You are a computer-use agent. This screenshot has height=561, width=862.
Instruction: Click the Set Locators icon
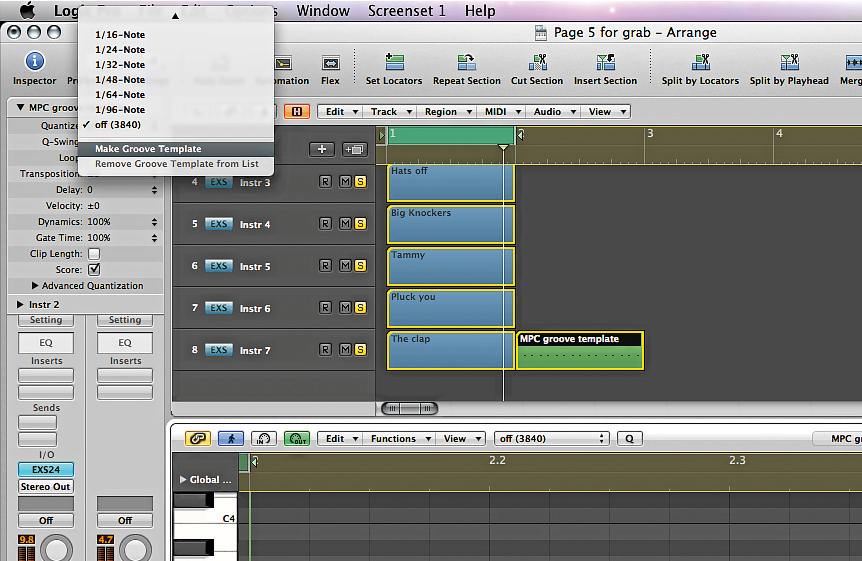point(394,62)
